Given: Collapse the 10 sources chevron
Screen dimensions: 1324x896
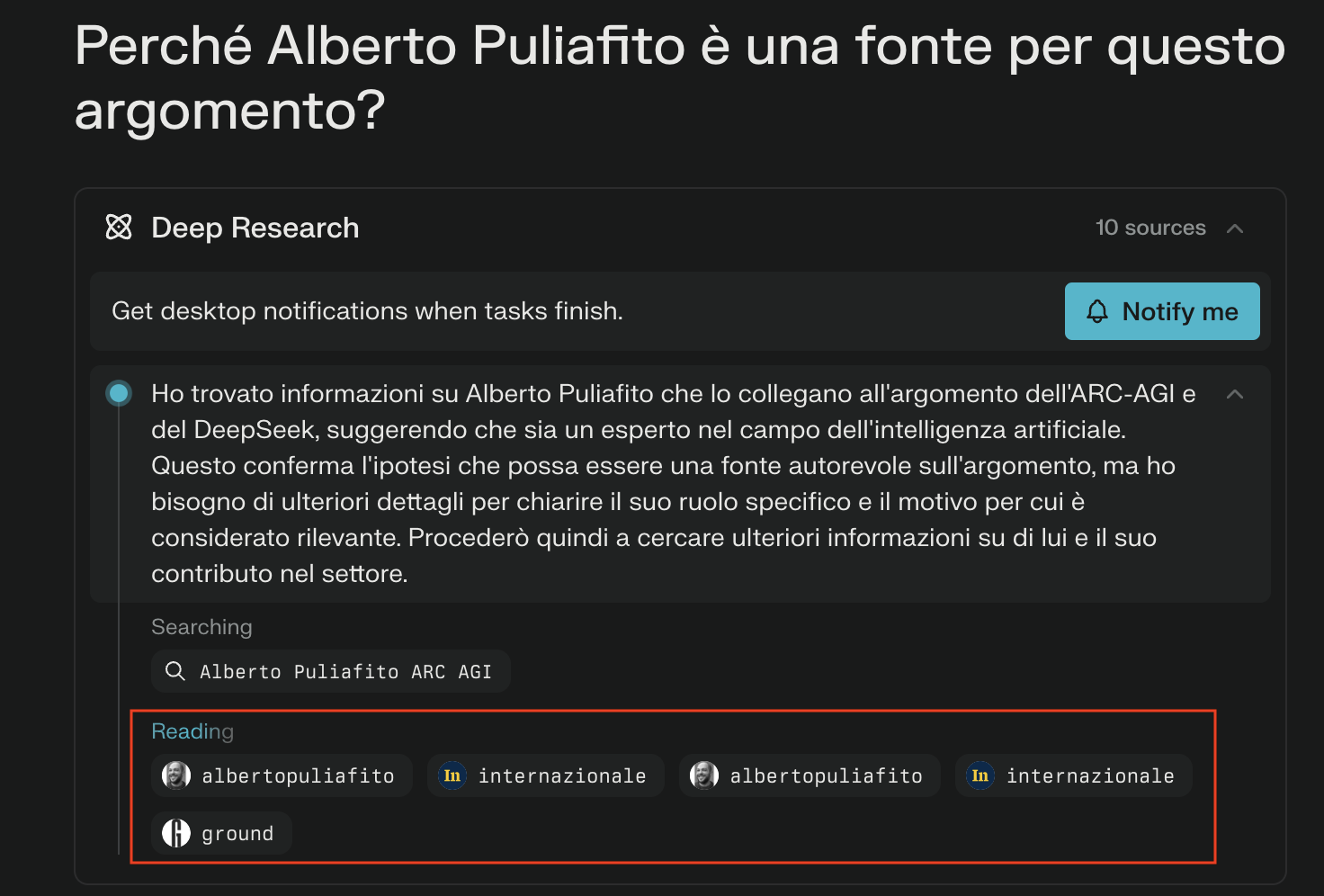Looking at the screenshot, I should (x=1235, y=228).
